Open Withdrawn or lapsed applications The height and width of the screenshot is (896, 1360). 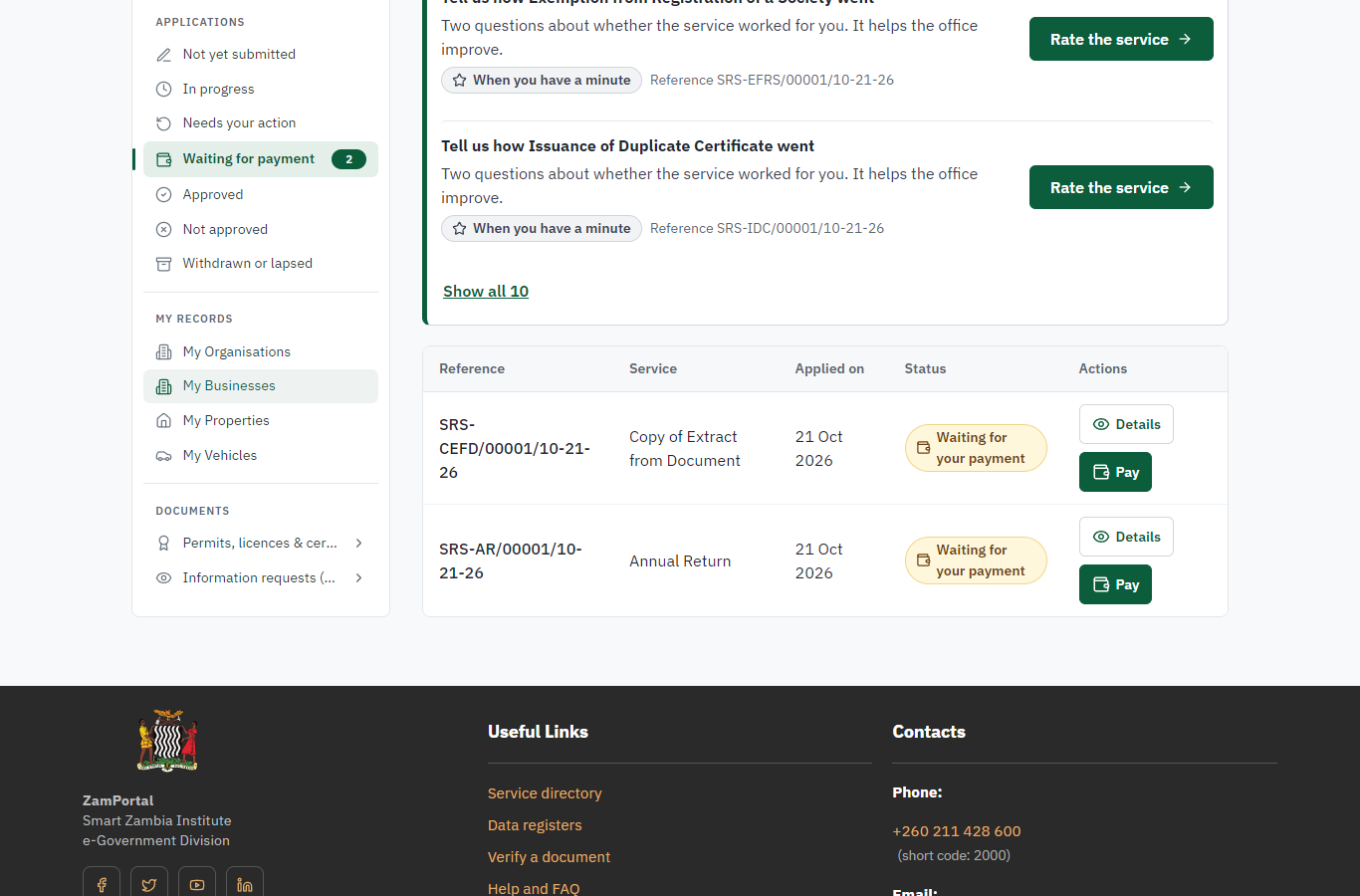tap(261, 264)
